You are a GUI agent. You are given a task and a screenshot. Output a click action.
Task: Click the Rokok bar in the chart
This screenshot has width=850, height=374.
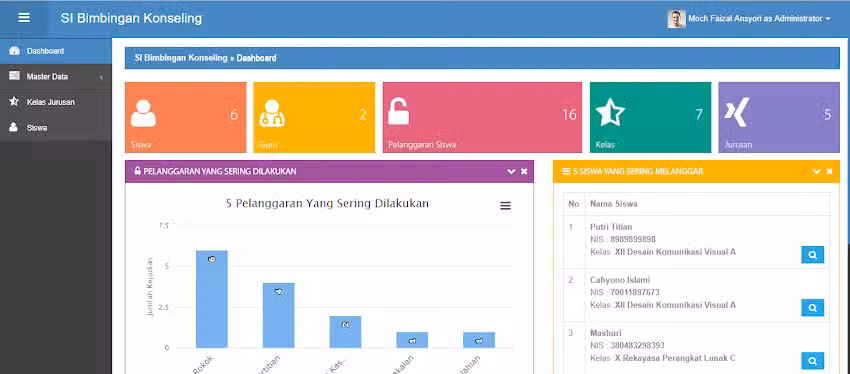(211, 299)
